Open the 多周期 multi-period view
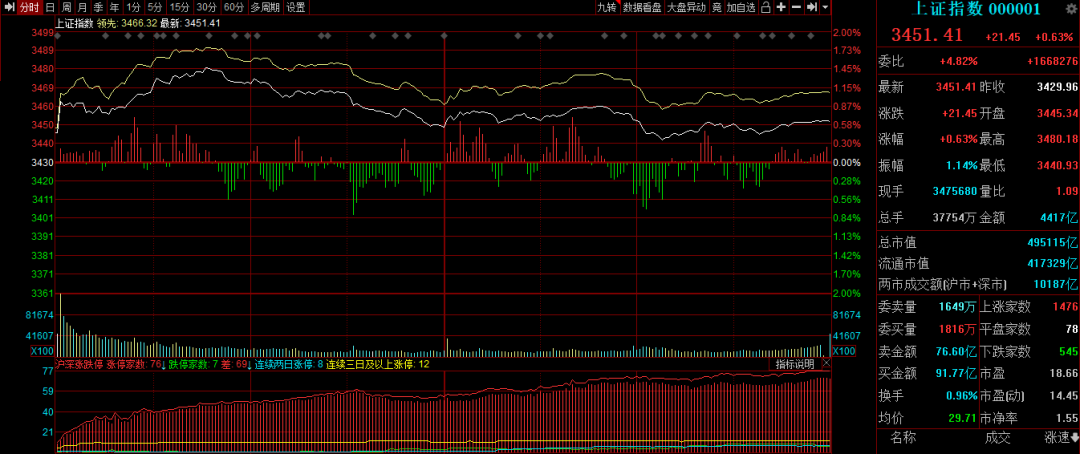 coord(265,8)
